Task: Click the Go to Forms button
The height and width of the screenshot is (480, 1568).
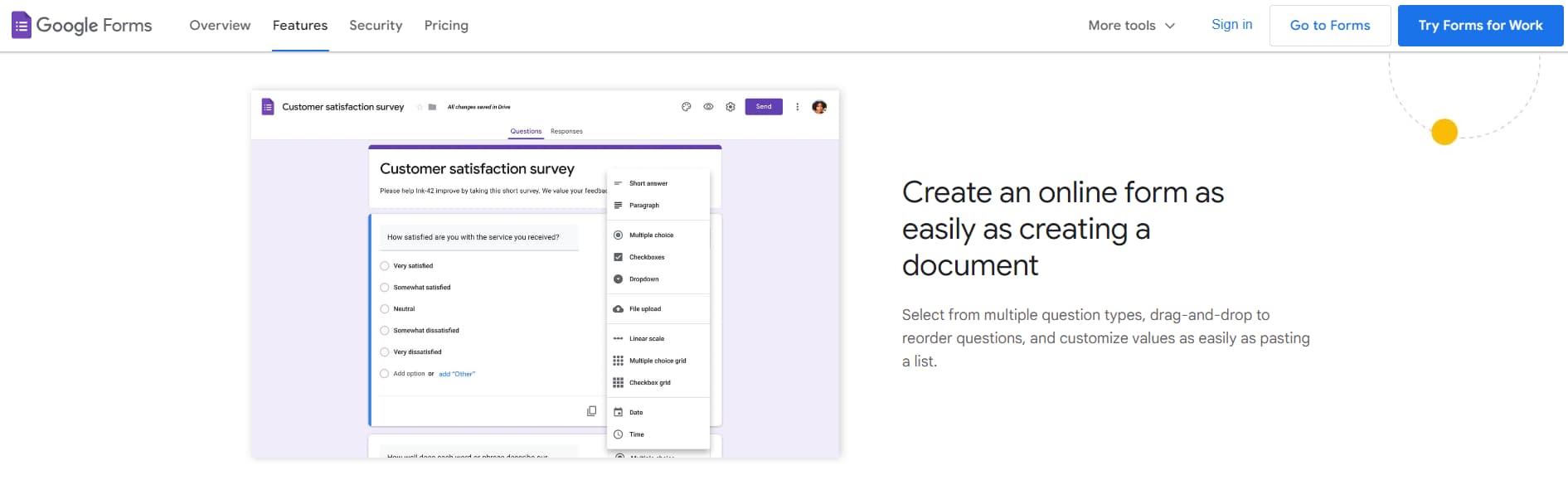Action: [1330, 26]
